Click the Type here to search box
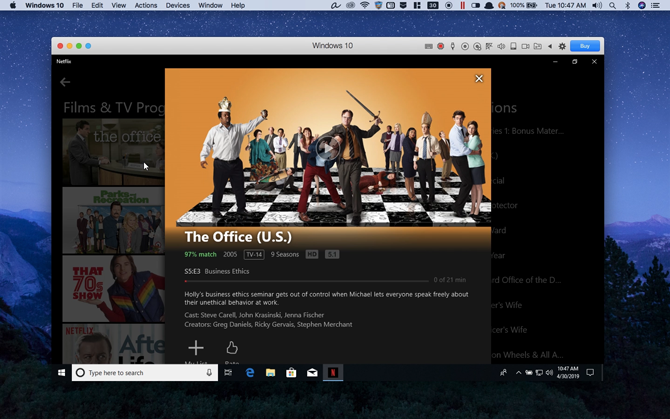This screenshot has height=419, width=670. pyautogui.click(x=144, y=372)
